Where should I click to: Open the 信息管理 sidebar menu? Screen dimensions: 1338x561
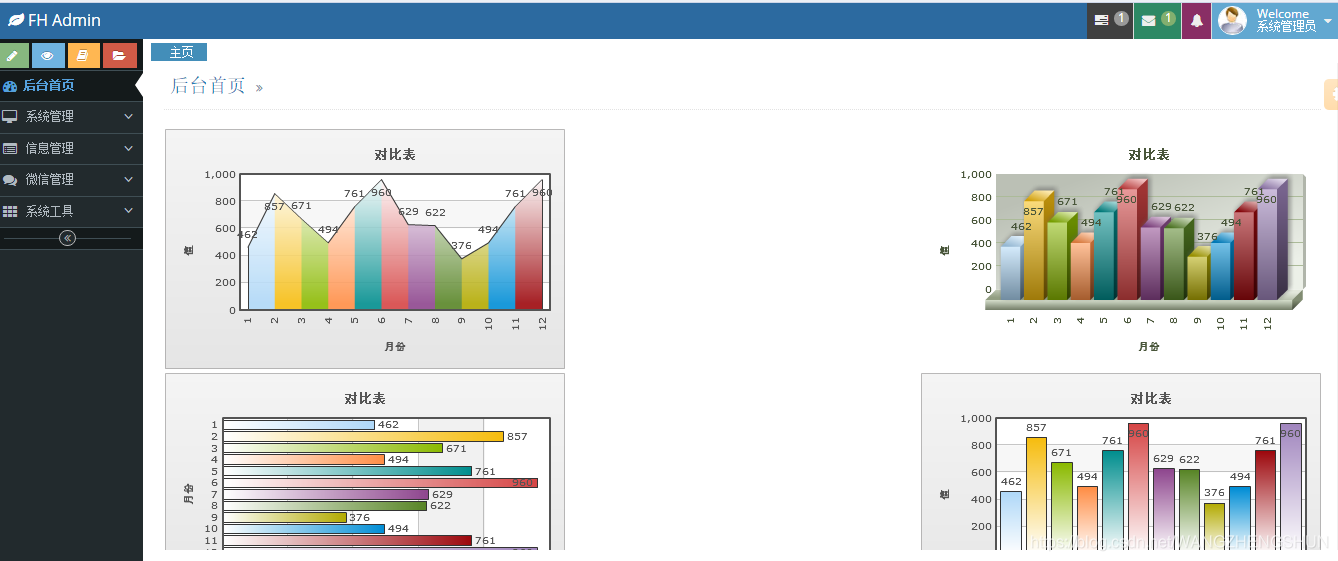pyautogui.click(x=71, y=148)
